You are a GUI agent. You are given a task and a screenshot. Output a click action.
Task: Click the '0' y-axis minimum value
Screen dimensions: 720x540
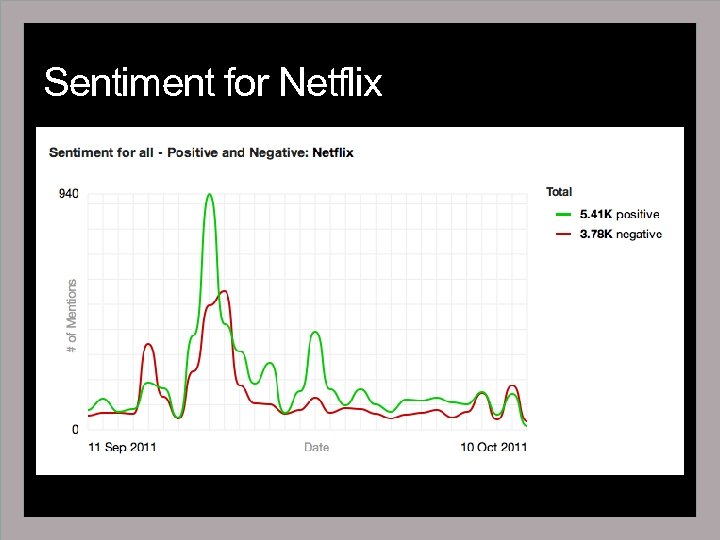click(75, 429)
